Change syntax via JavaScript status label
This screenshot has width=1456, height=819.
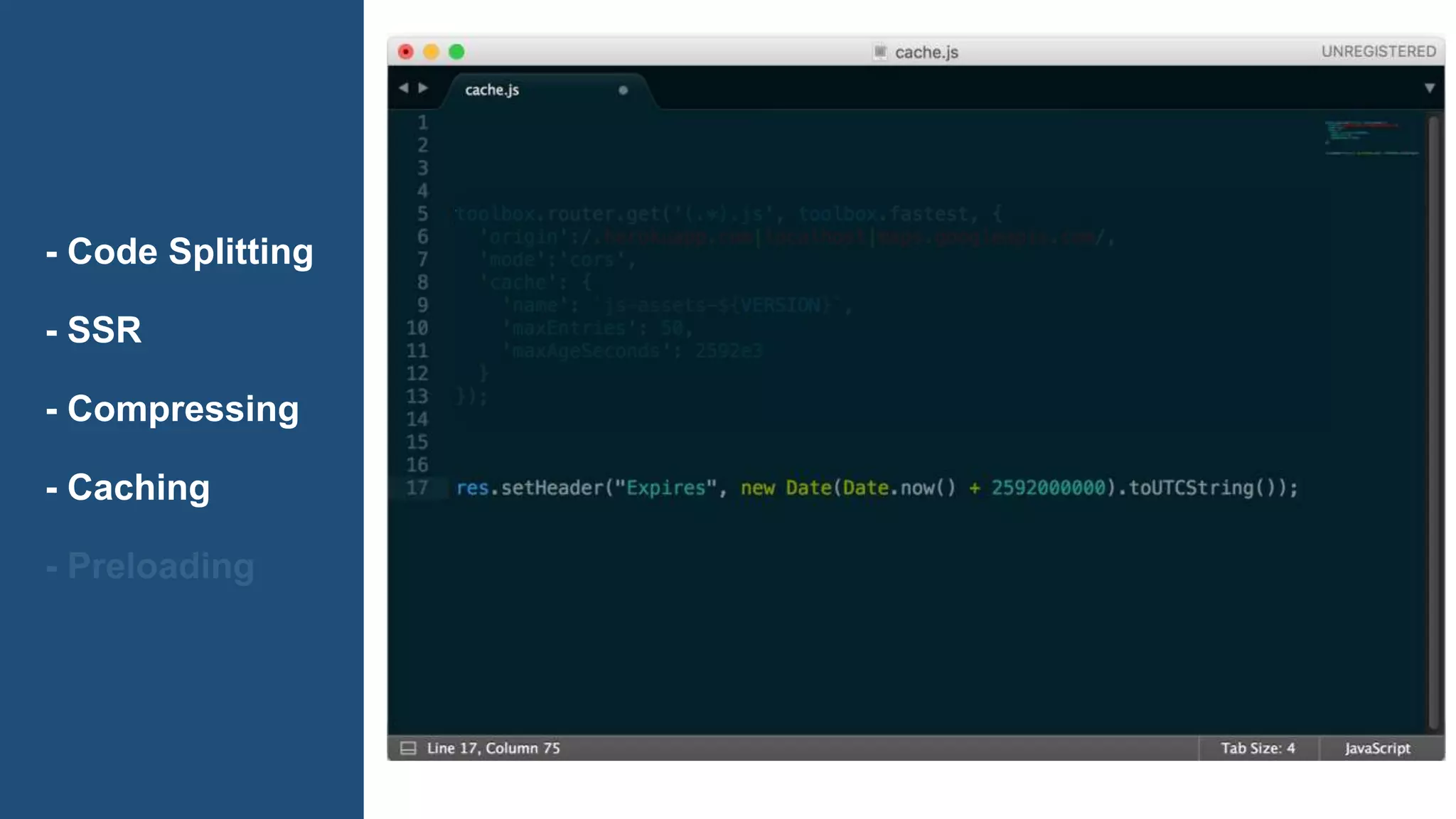(1377, 748)
